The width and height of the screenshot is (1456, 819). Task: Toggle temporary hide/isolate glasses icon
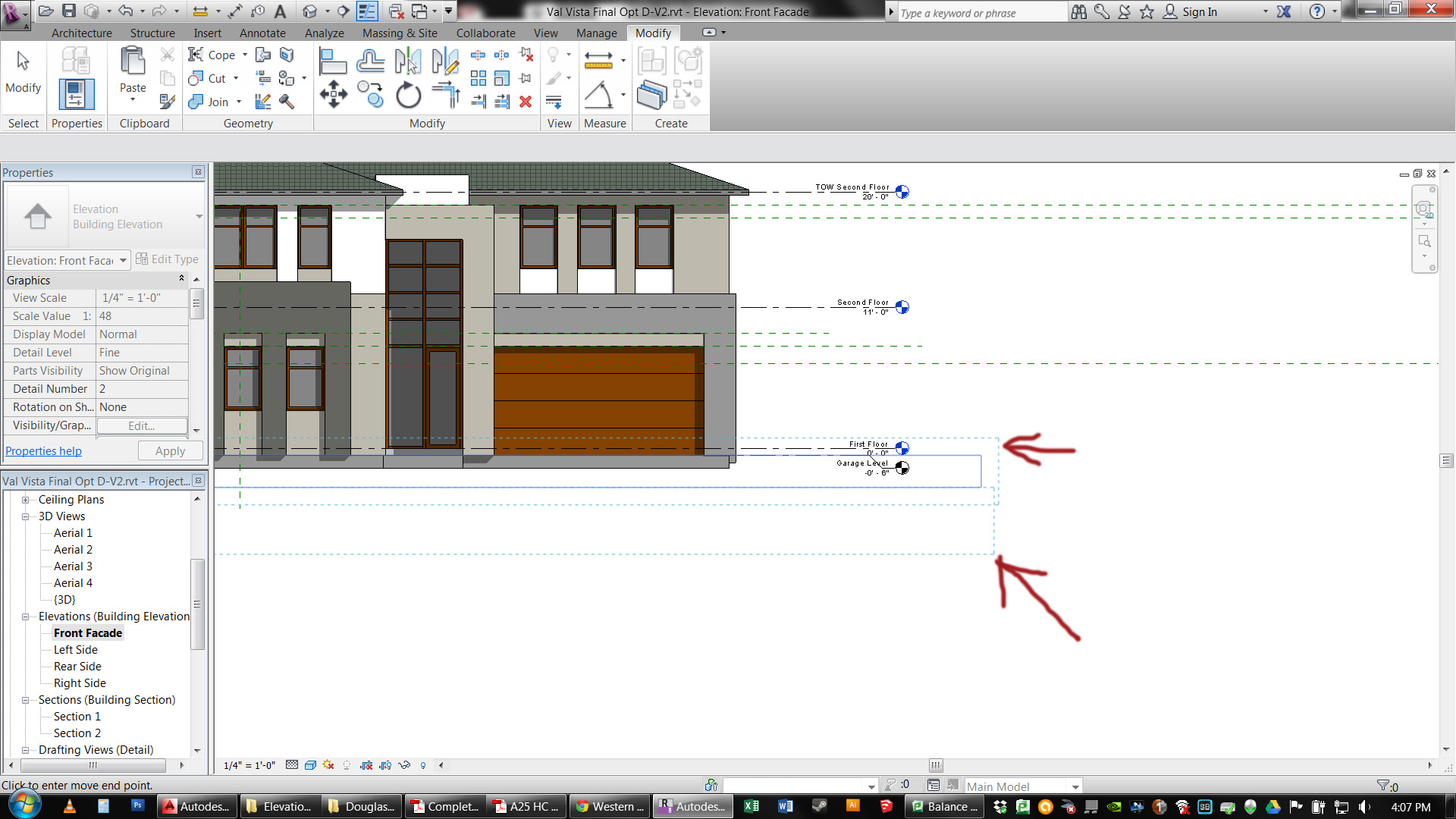[x=404, y=765]
